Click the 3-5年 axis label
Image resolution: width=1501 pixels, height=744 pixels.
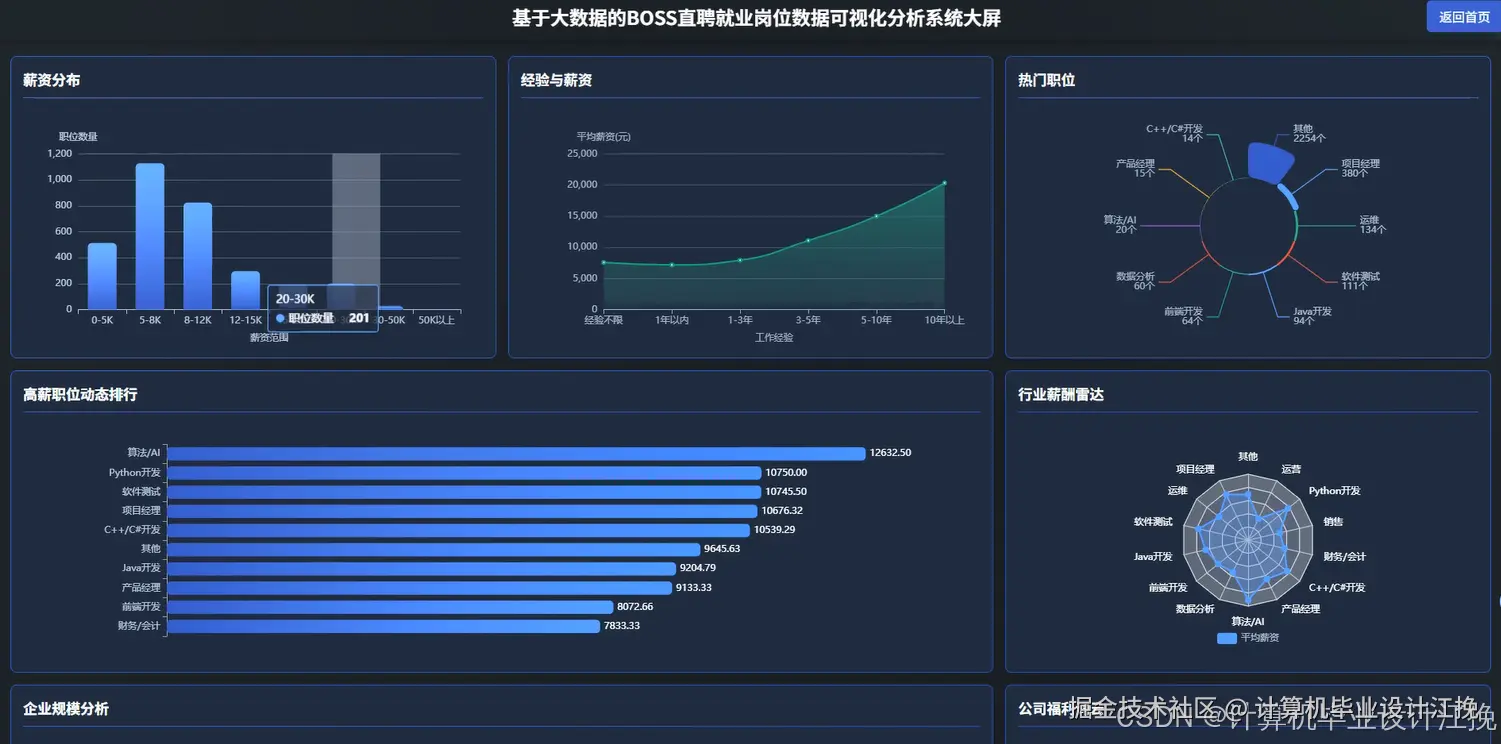click(x=808, y=320)
